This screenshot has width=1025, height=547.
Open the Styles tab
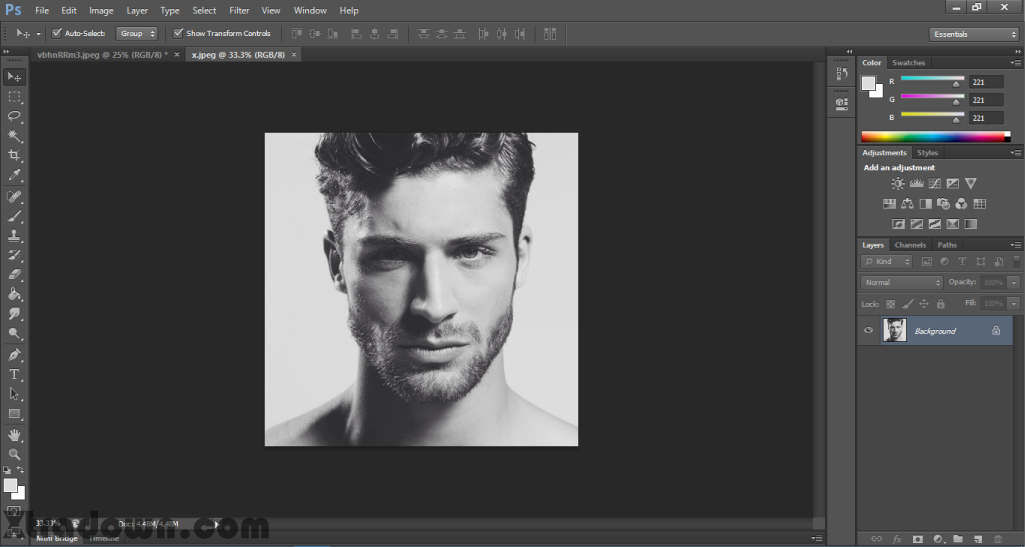pos(927,153)
